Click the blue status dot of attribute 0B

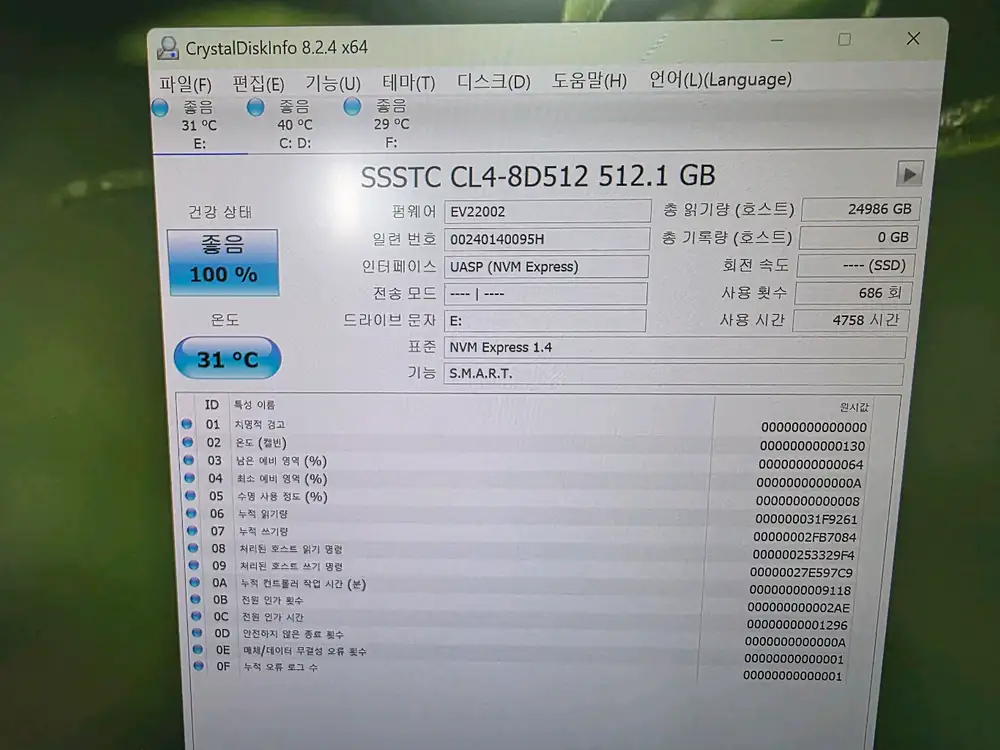click(x=196, y=599)
